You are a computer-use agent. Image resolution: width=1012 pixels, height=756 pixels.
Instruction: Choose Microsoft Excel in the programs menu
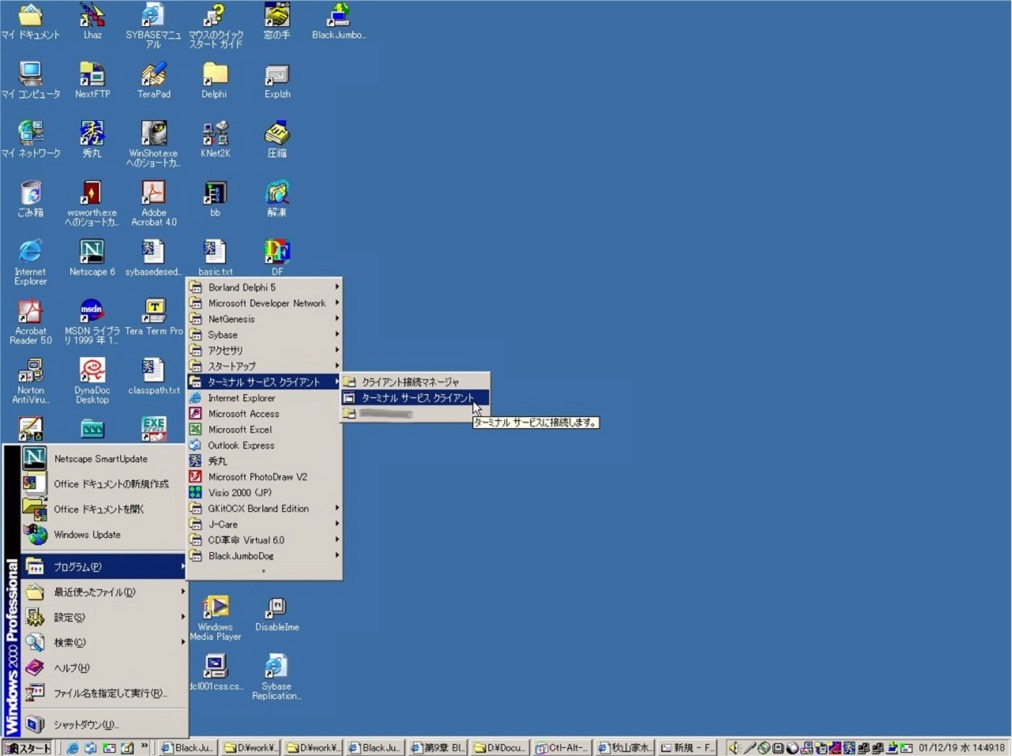tap(264, 429)
